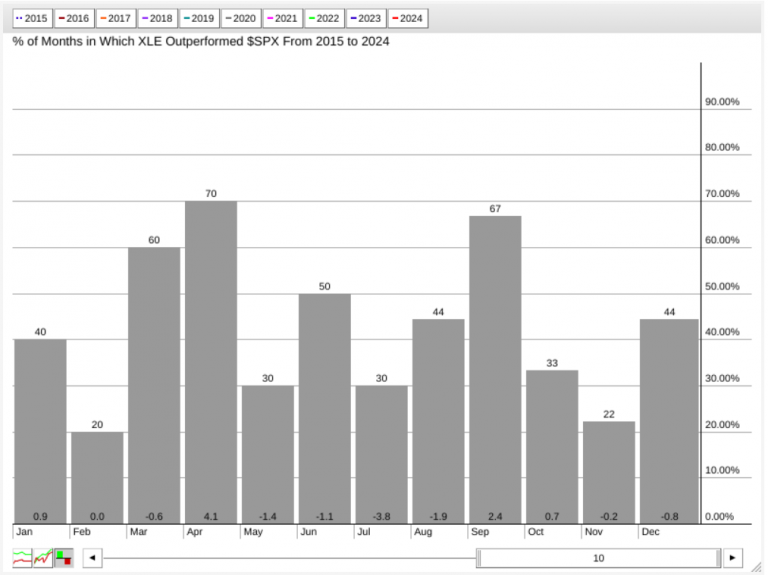Click the May bar labeled 30
The width and height of the screenshot is (768, 575).
267,455
